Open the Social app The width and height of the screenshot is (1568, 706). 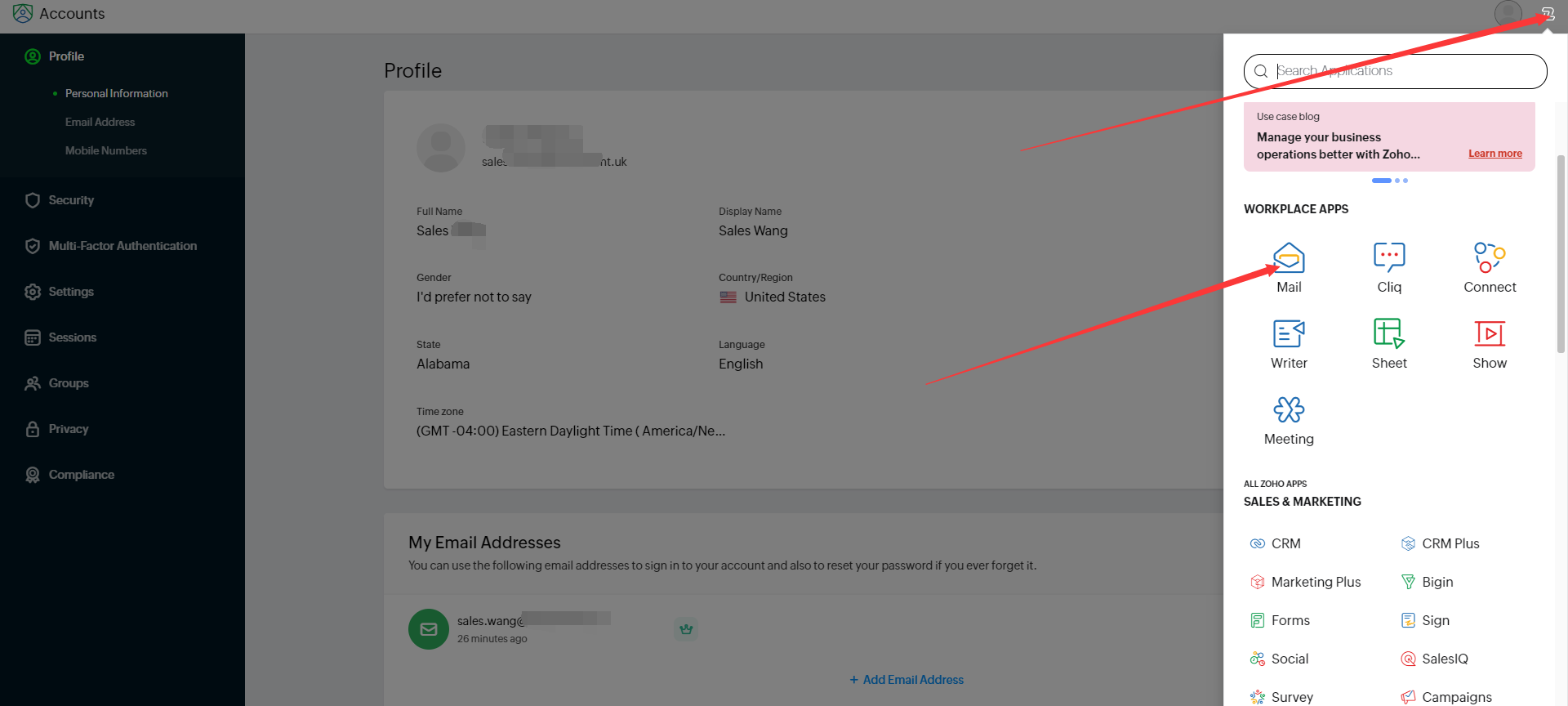coord(1279,659)
